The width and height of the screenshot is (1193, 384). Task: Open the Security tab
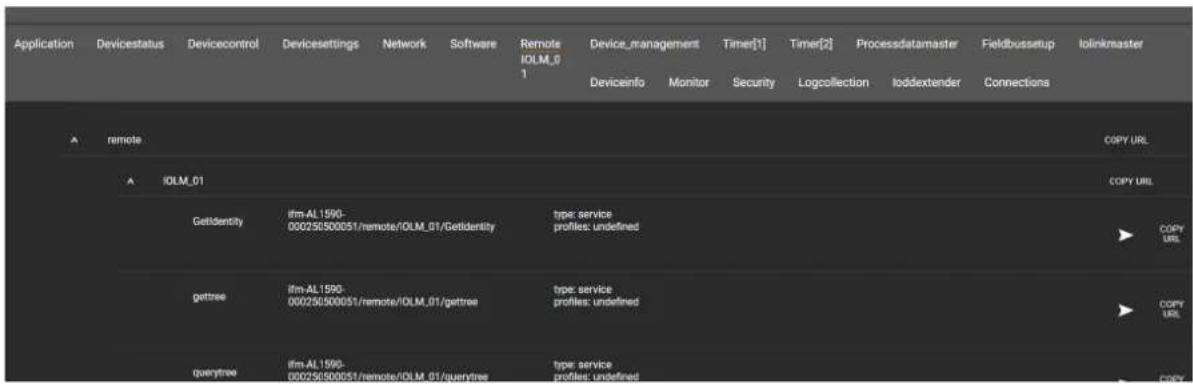point(753,83)
